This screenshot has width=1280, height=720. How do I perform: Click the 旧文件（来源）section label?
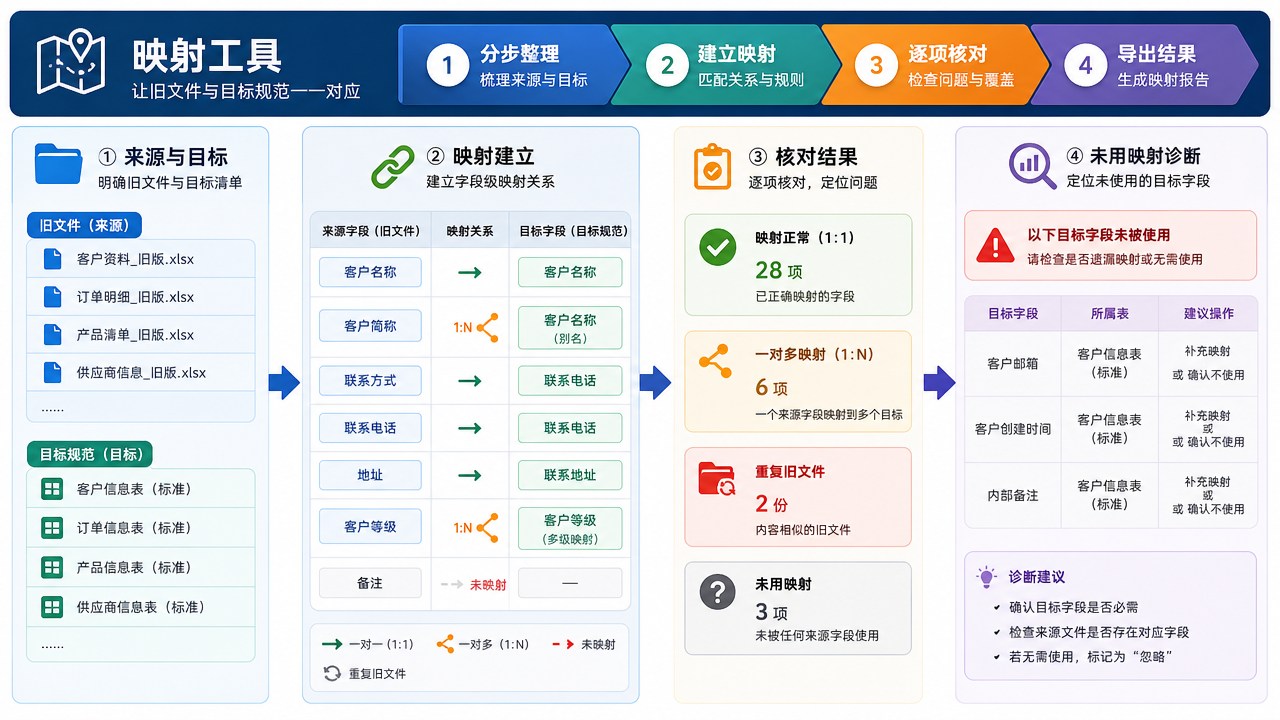point(84,225)
